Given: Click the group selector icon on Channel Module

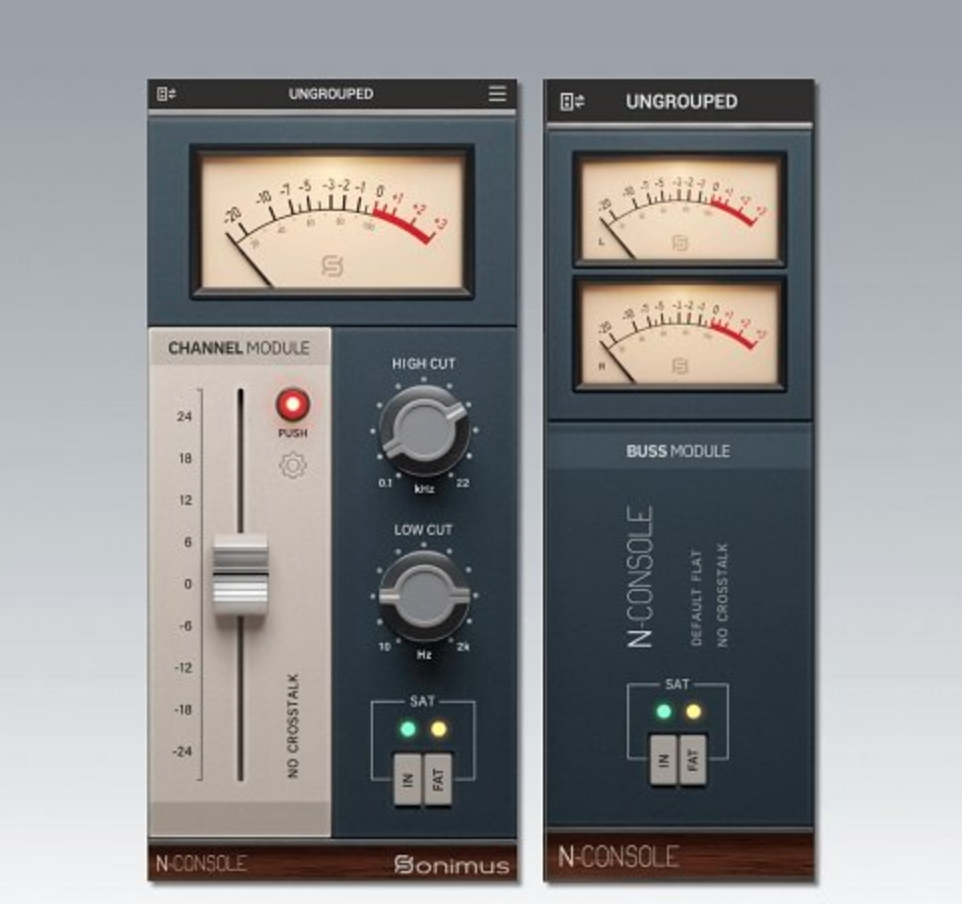Looking at the screenshot, I should [x=166, y=94].
